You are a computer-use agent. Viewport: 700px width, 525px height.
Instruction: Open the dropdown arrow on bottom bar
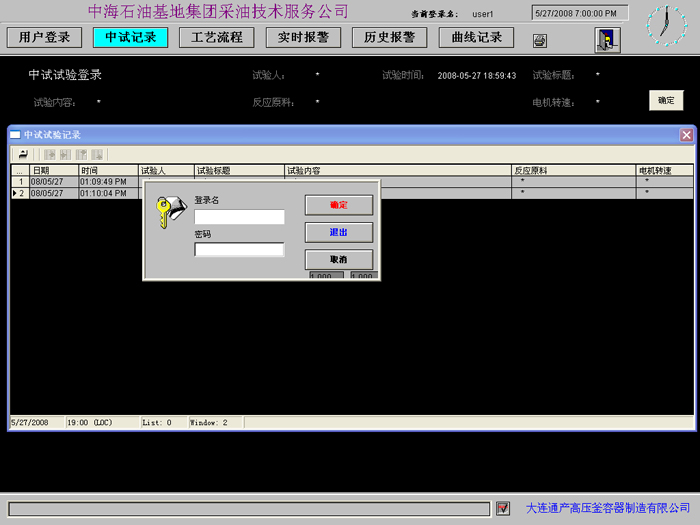tap(503, 509)
